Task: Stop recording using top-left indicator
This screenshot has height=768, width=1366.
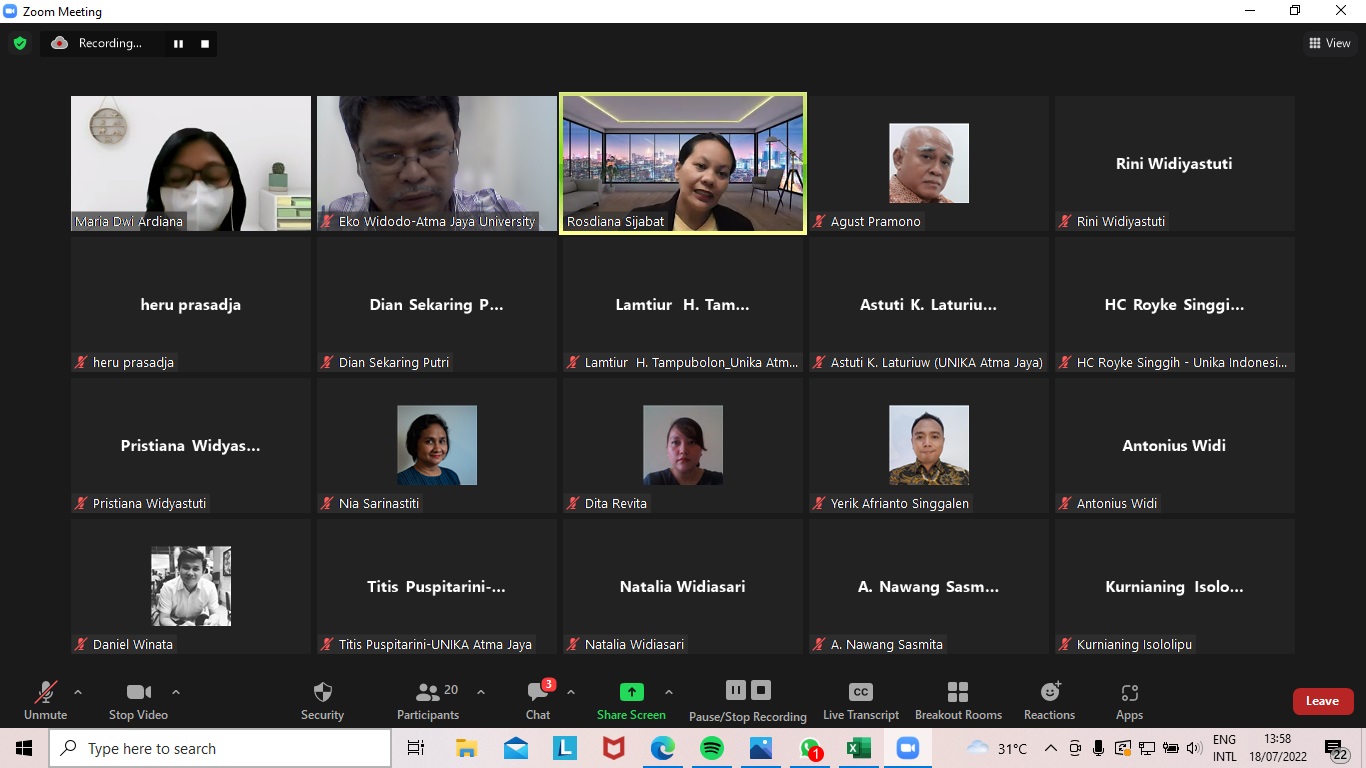Action: [x=205, y=43]
